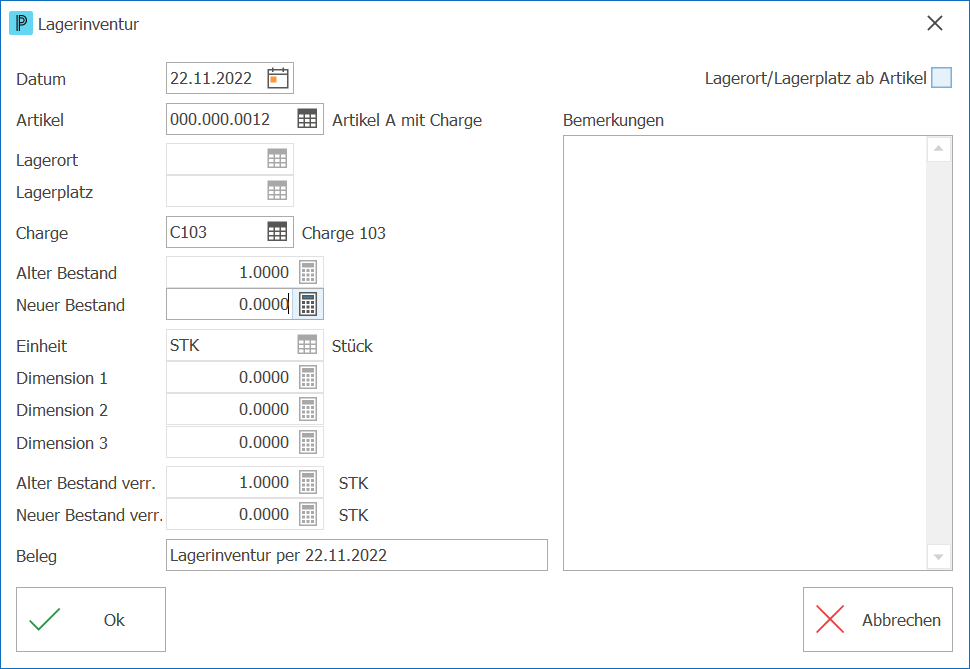Open calculator icon for Dimension 3

point(308,442)
